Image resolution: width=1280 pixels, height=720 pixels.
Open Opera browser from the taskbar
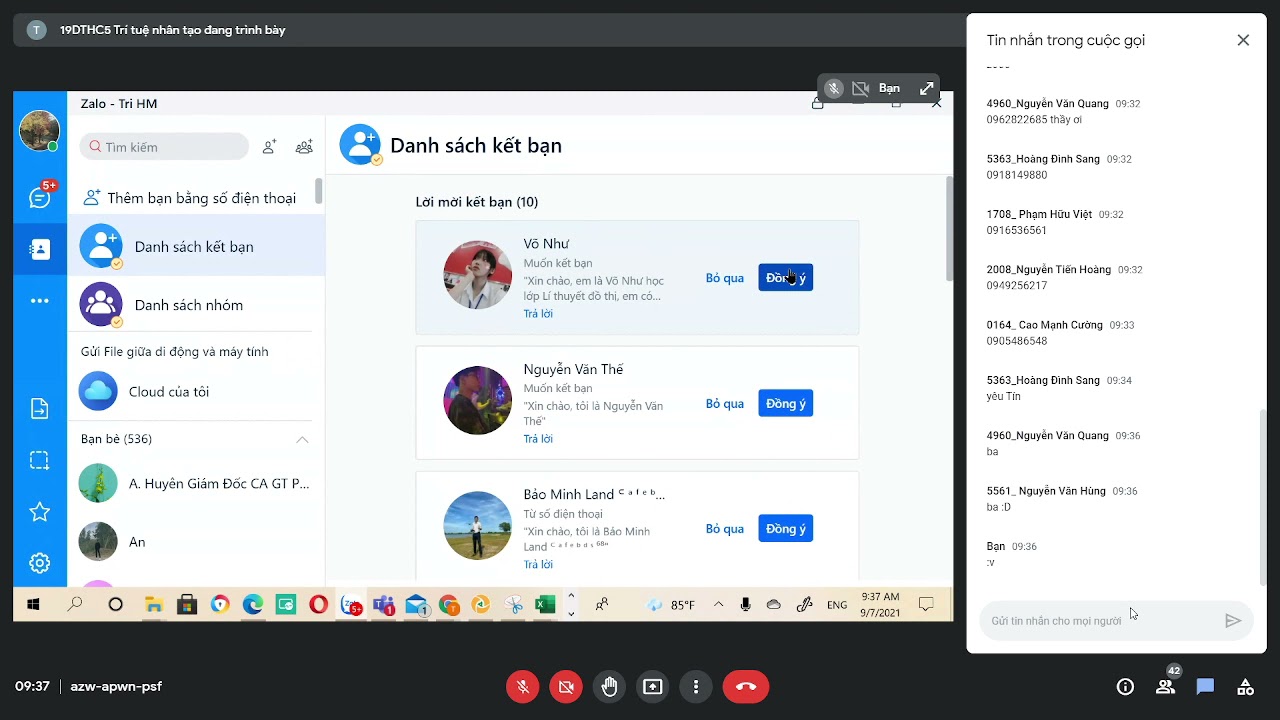coord(319,605)
